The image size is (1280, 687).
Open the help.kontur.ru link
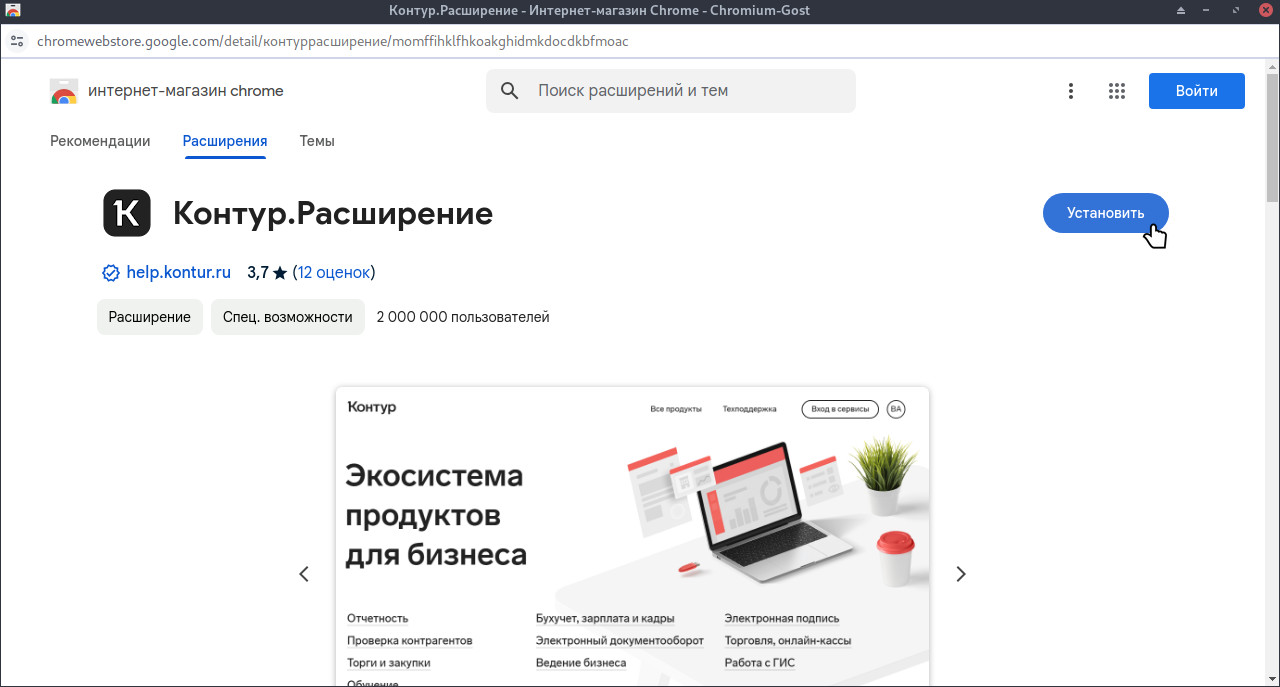pos(179,272)
